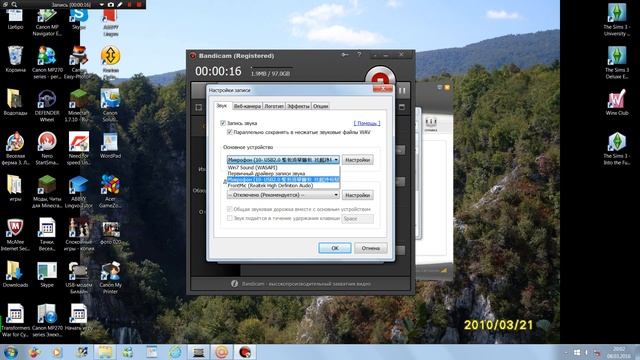
Task: Toggle the Запись звука checkbox
Action: [223, 123]
